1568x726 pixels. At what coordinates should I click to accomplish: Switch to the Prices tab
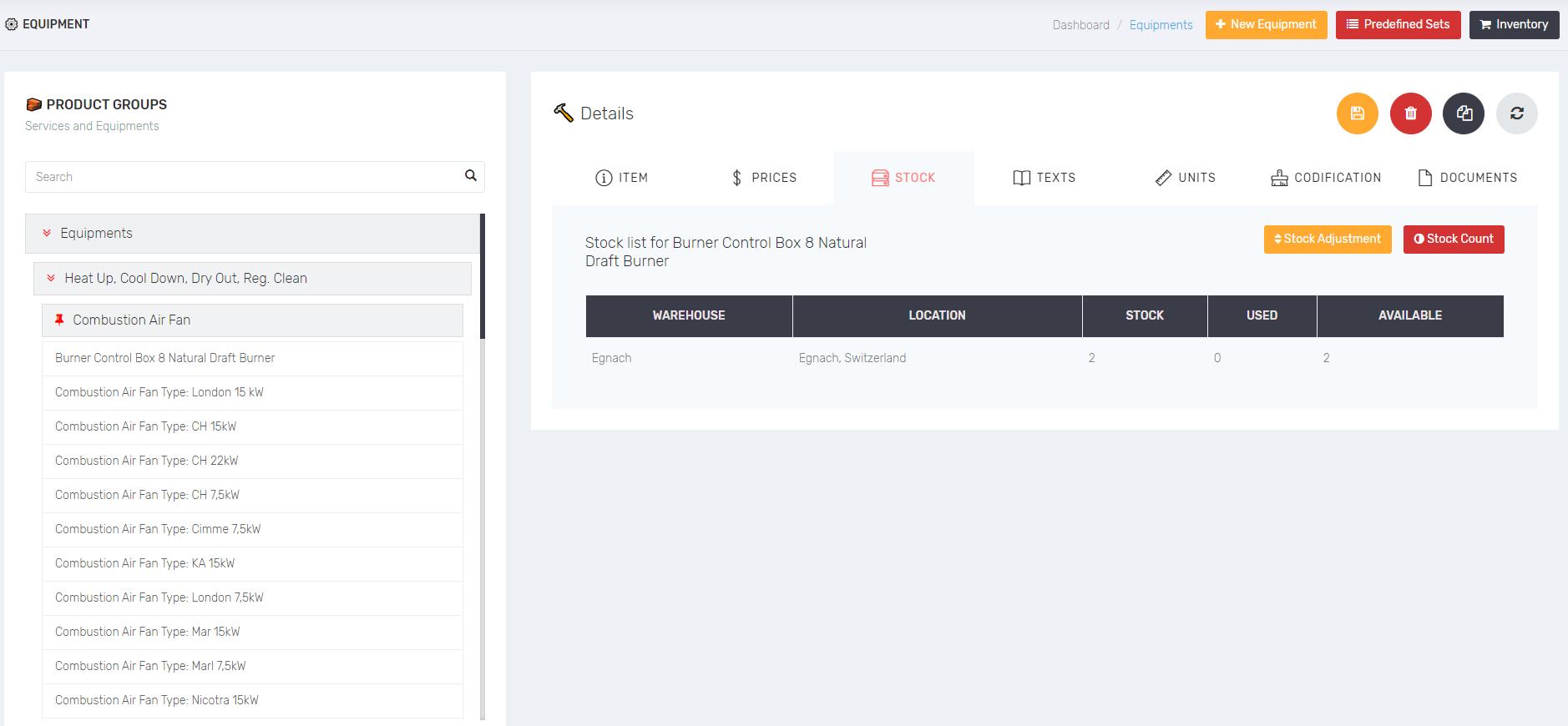pyautogui.click(x=764, y=178)
